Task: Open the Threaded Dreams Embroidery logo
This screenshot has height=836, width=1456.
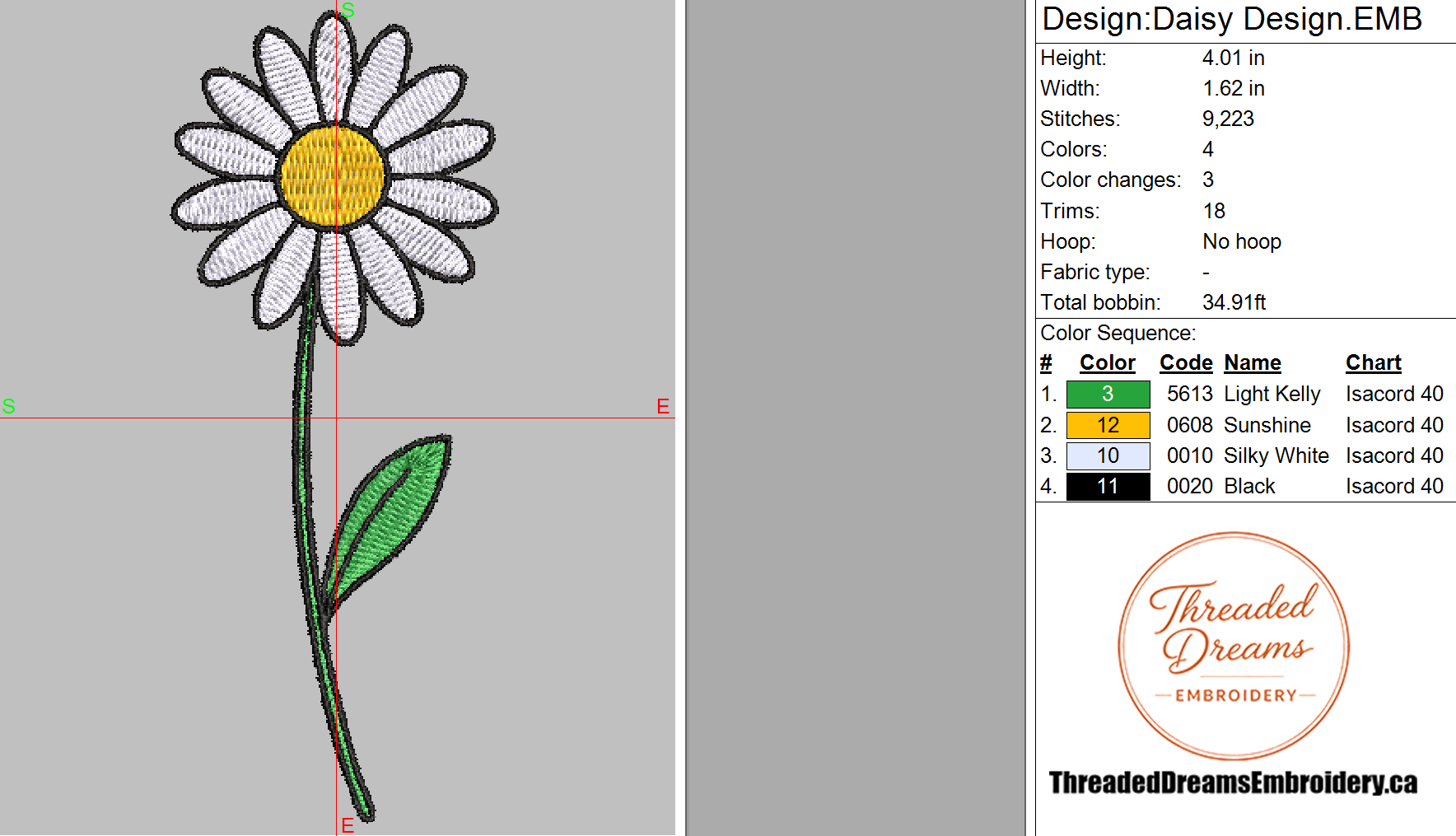Action: pyautogui.click(x=1234, y=646)
